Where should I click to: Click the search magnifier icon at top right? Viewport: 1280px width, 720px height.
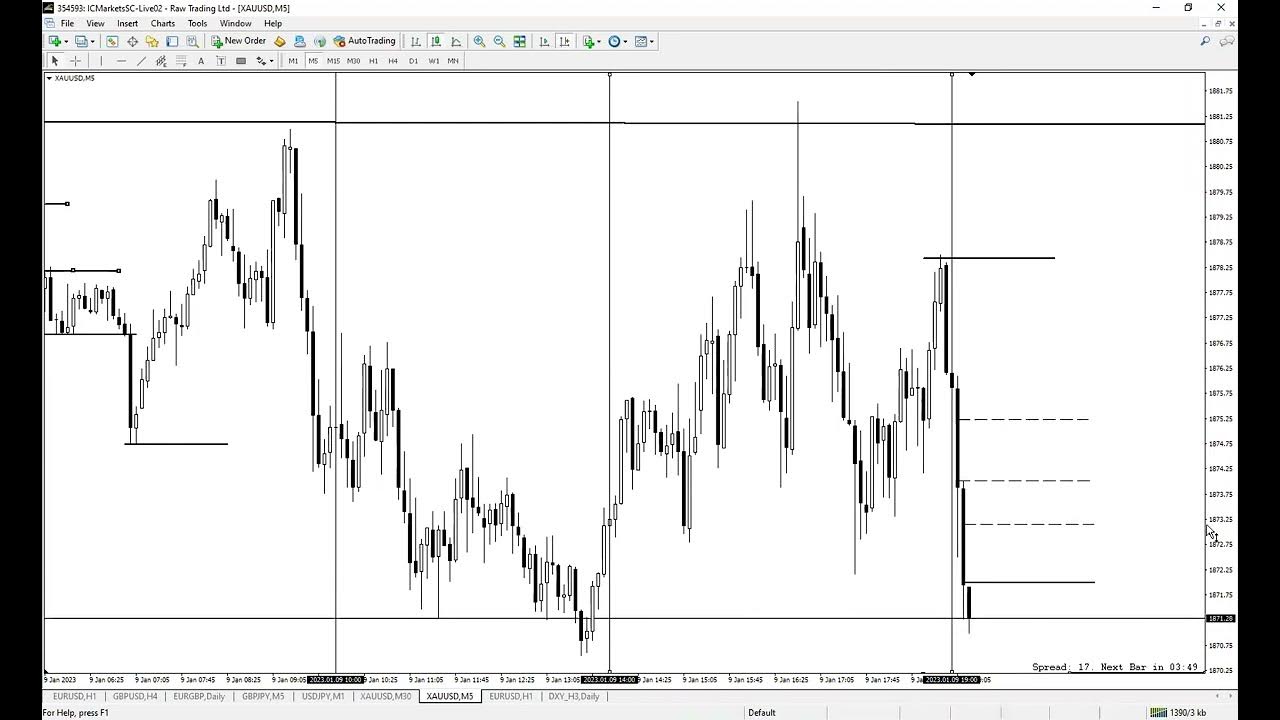[x=1205, y=41]
